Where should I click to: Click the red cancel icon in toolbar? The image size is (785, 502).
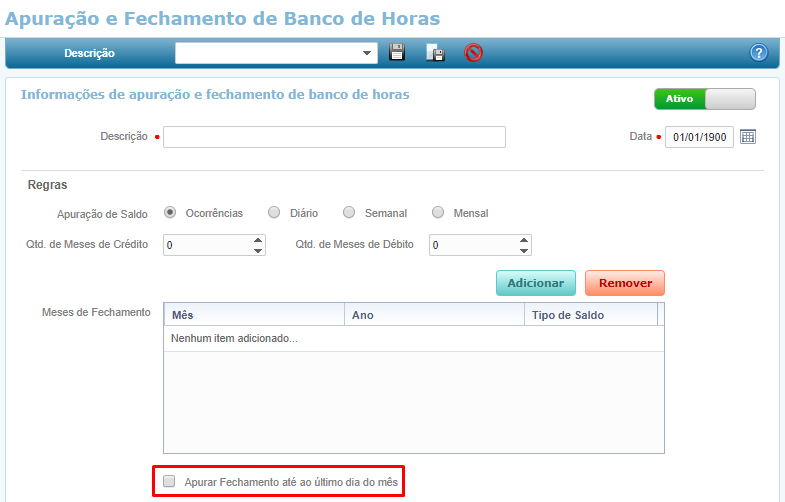pyautogui.click(x=474, y=53)
